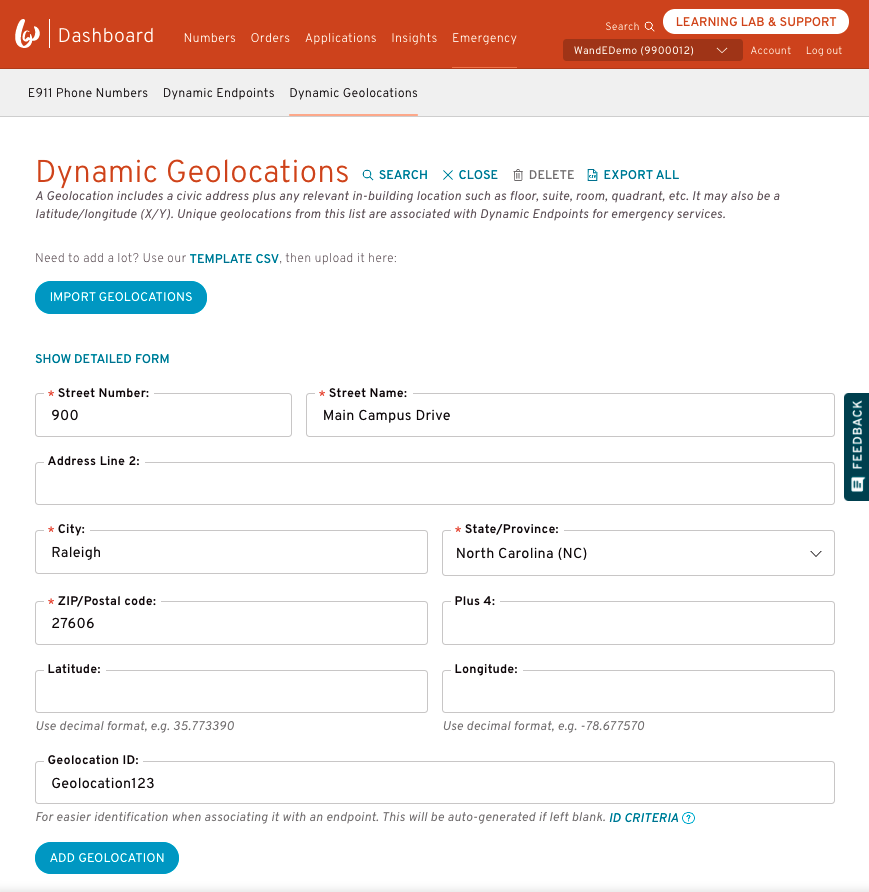The height and width of the screenshot is (892, 869).
Task: Download the Template CSV link
Action: click(234, 259)
